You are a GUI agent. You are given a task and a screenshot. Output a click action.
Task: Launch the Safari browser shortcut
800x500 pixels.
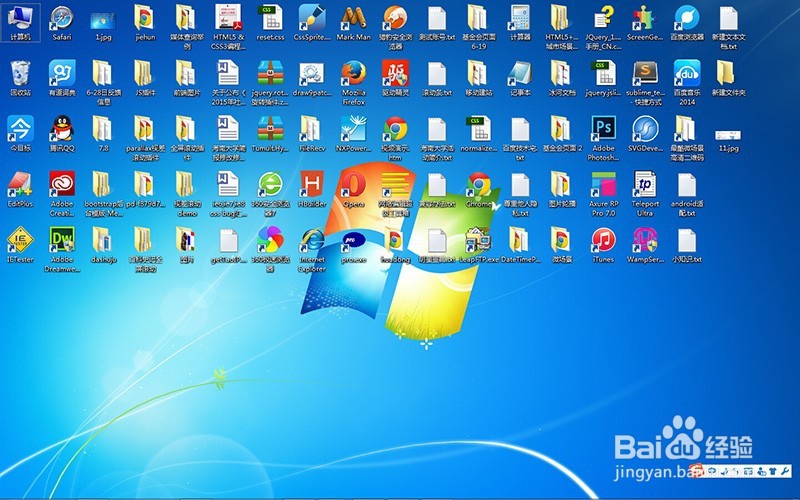(62, 23)
